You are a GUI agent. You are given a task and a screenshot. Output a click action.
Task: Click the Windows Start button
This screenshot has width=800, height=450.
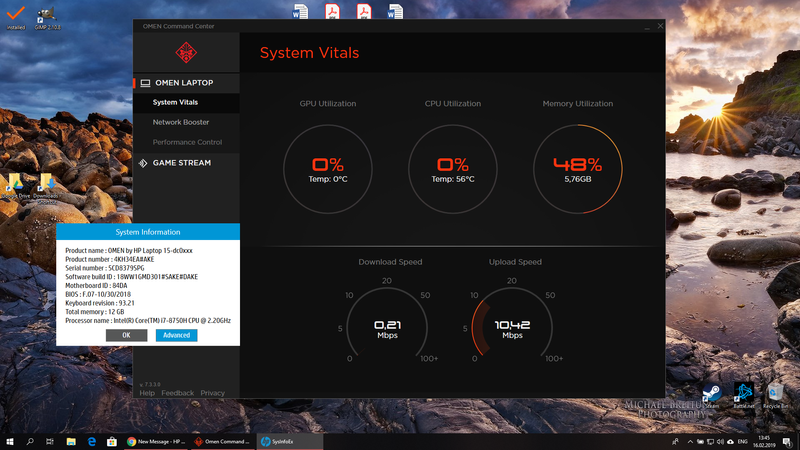[x=9, y=440]
